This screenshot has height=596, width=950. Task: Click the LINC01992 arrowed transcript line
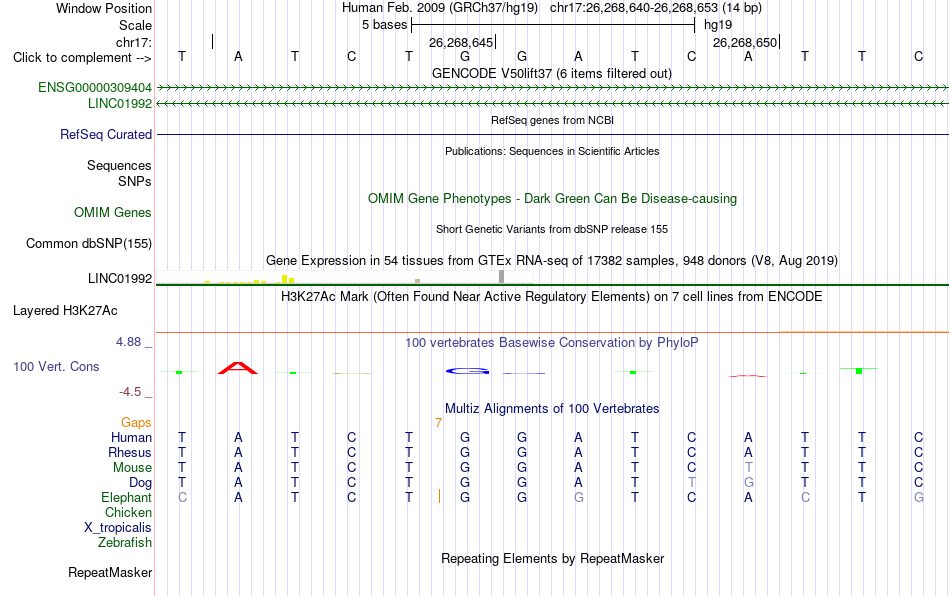coord(552,104)
